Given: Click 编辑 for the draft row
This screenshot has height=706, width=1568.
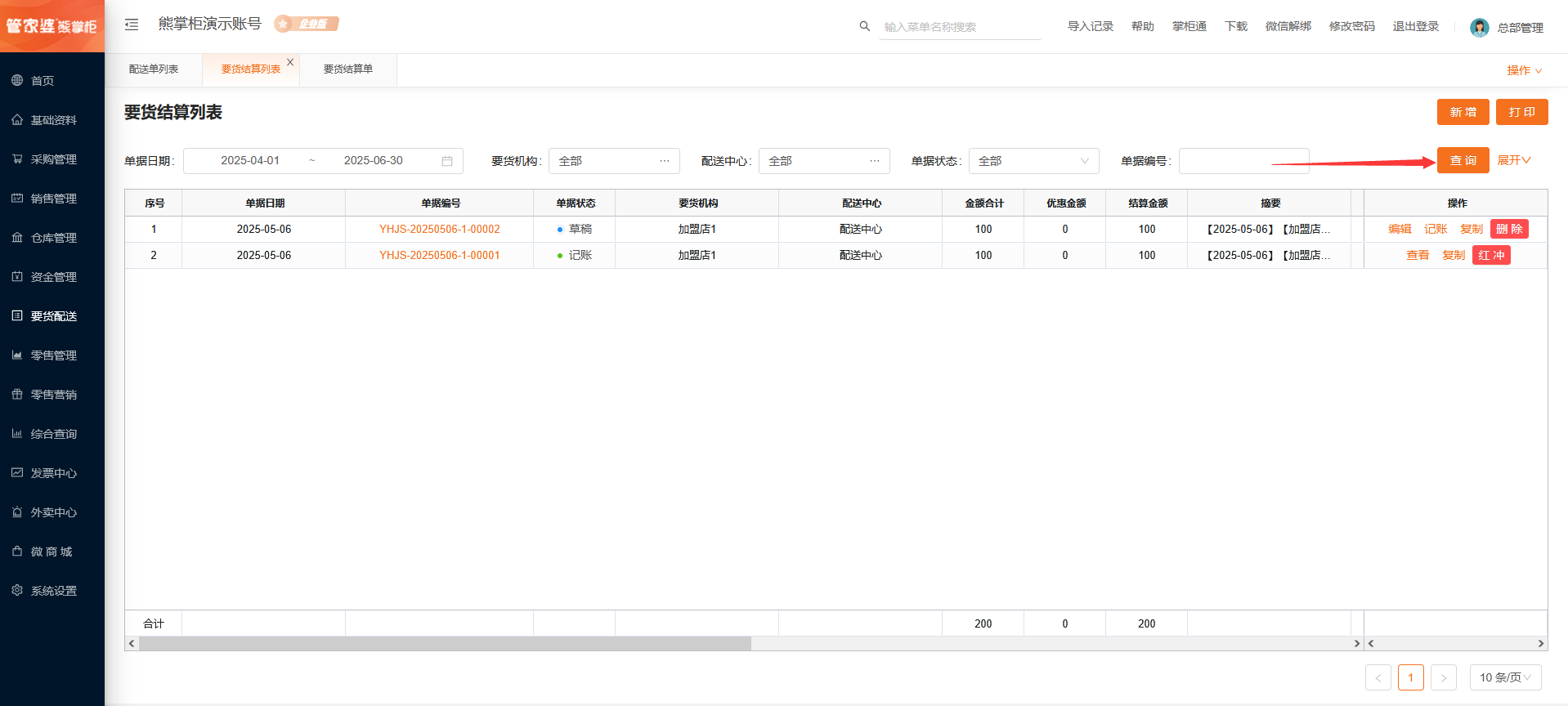Looking at the screenshot, I should (1400, 229).
